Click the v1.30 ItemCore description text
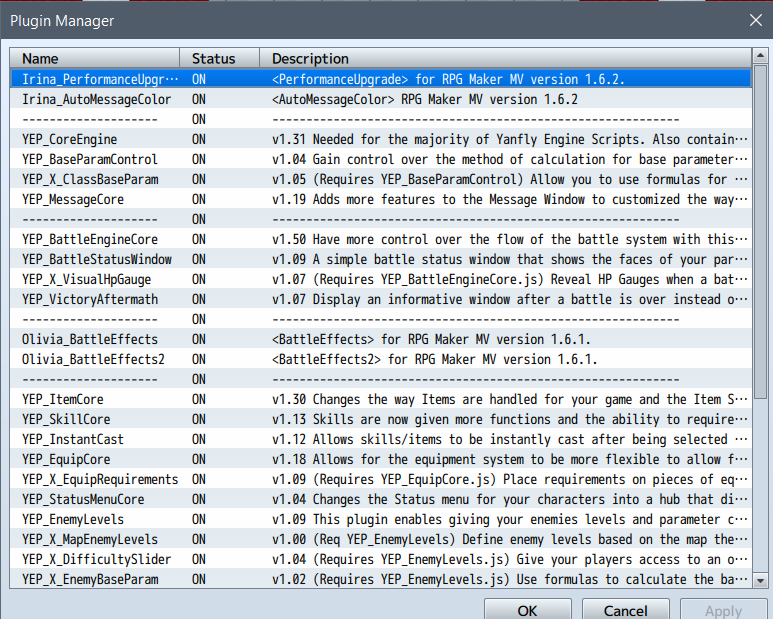 [x=510, y=399]
